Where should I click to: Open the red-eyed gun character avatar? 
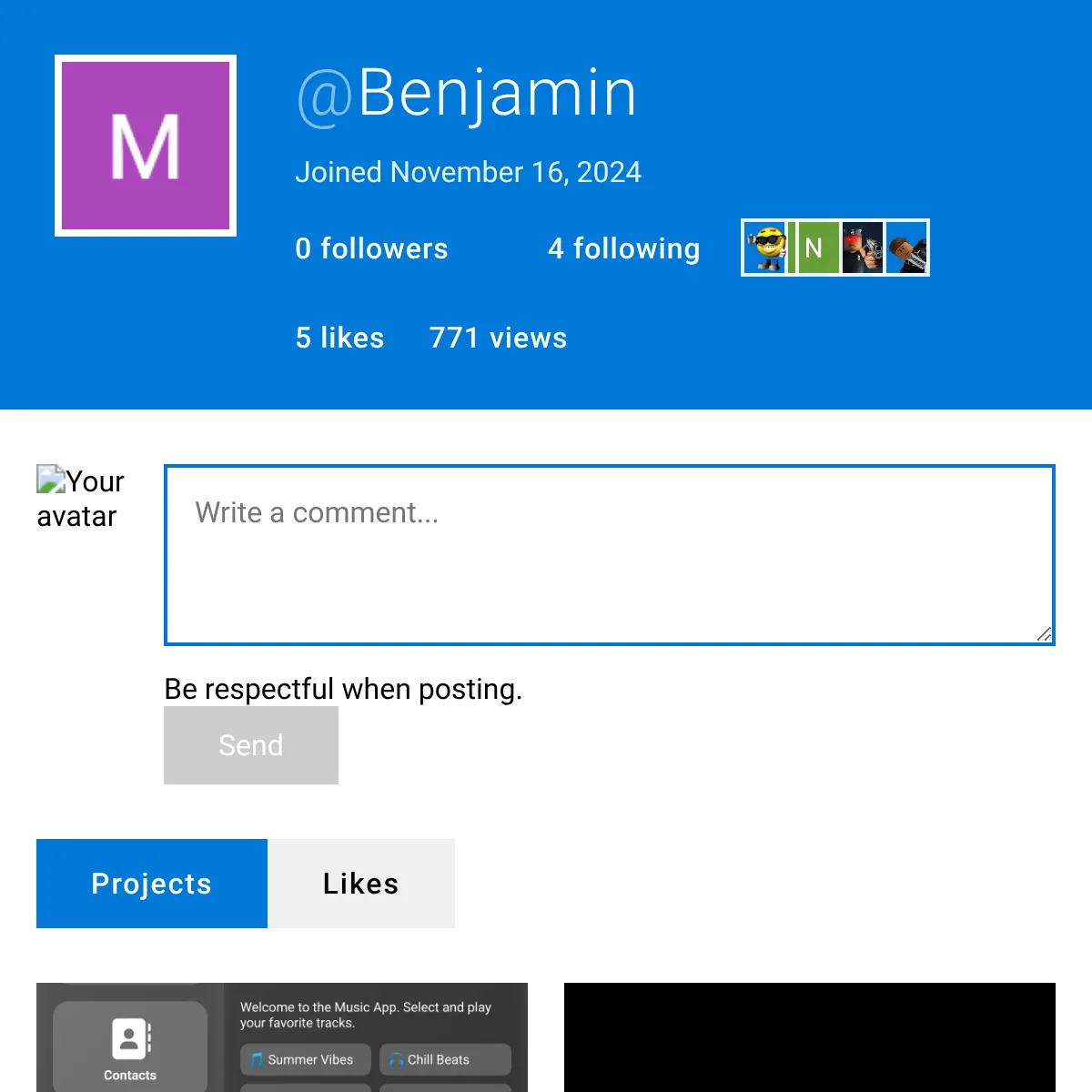click(x=862, y=248)
